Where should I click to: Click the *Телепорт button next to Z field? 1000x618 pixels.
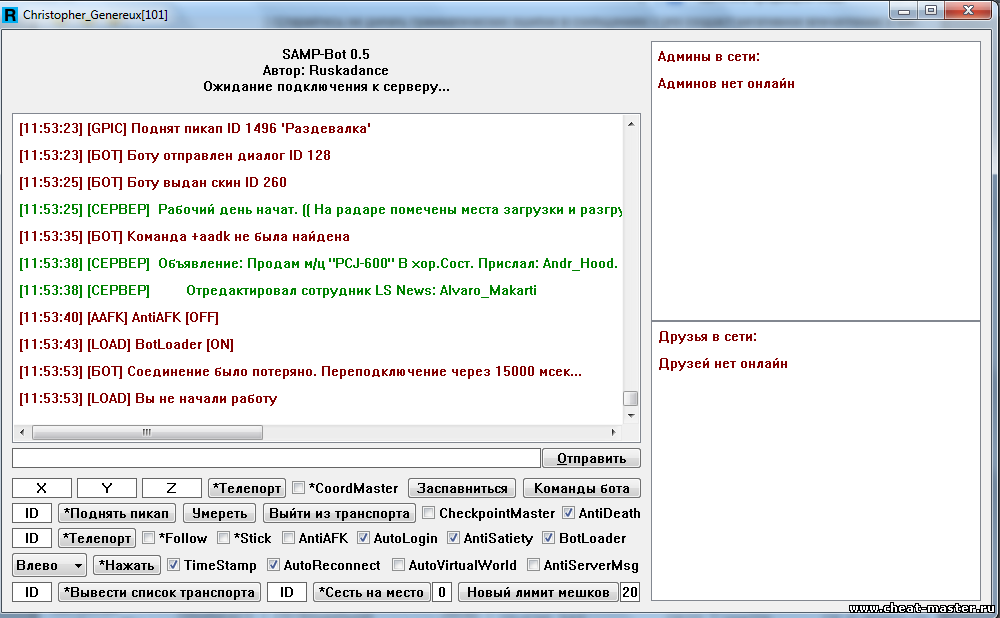(247, 488)
